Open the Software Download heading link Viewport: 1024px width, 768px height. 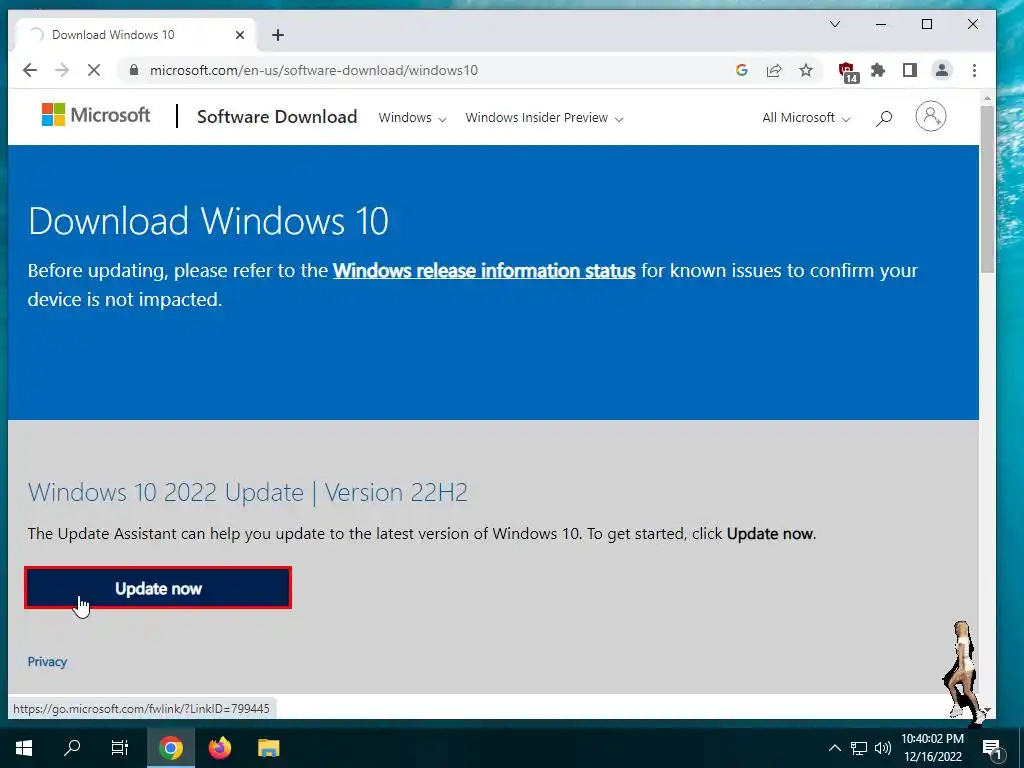click(x=277, y=117)
